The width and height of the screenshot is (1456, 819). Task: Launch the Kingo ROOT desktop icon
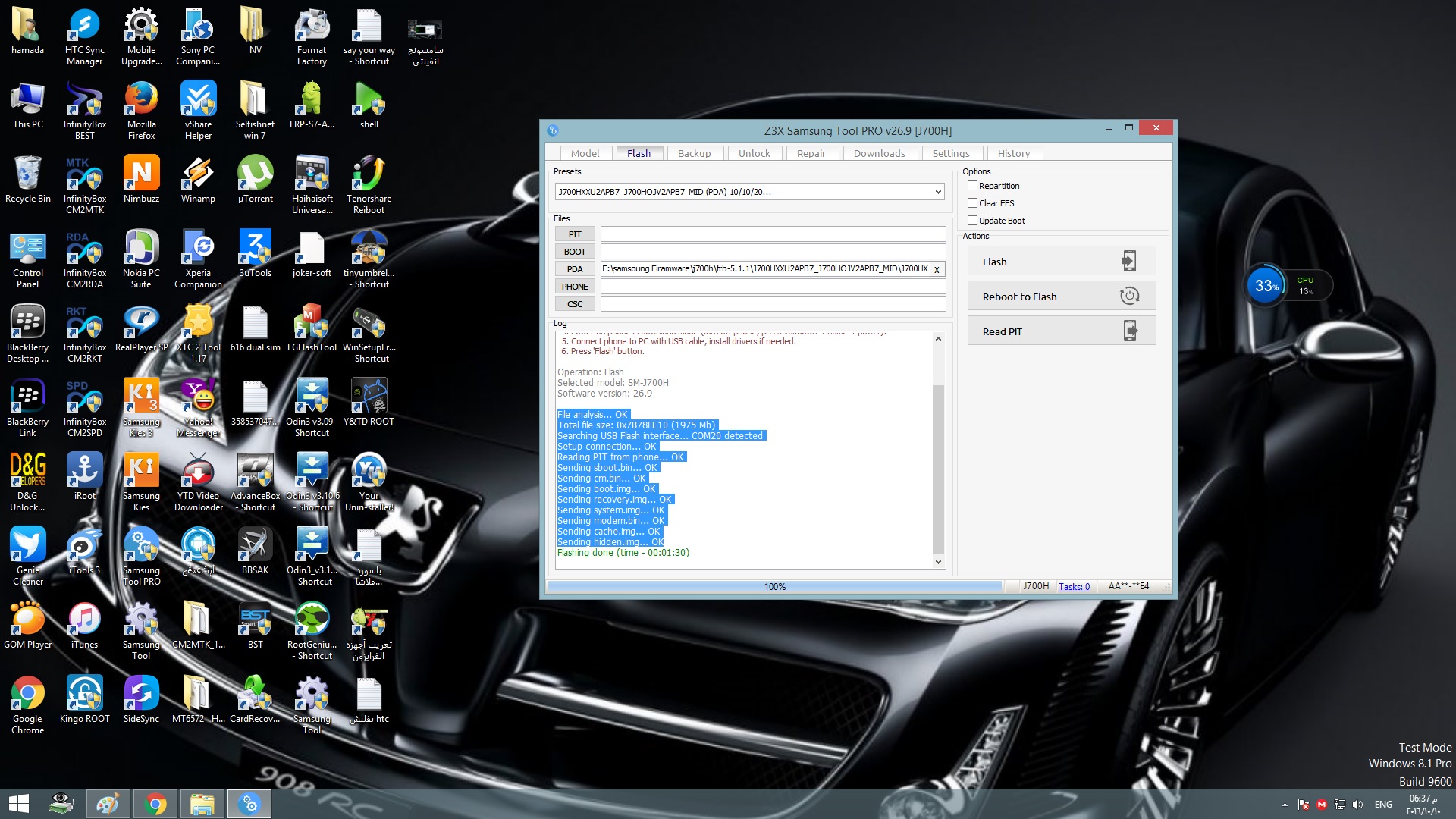(84, 700)
